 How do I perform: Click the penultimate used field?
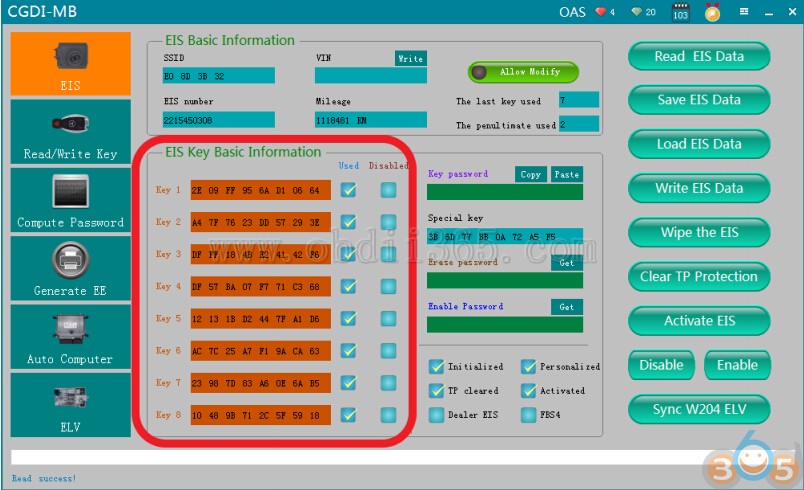[579, 124]
